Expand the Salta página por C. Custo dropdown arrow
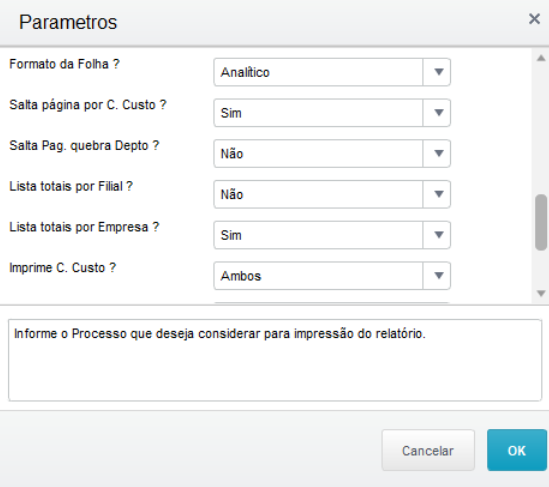Screen dimensions: 549x487 coord(437,113)
